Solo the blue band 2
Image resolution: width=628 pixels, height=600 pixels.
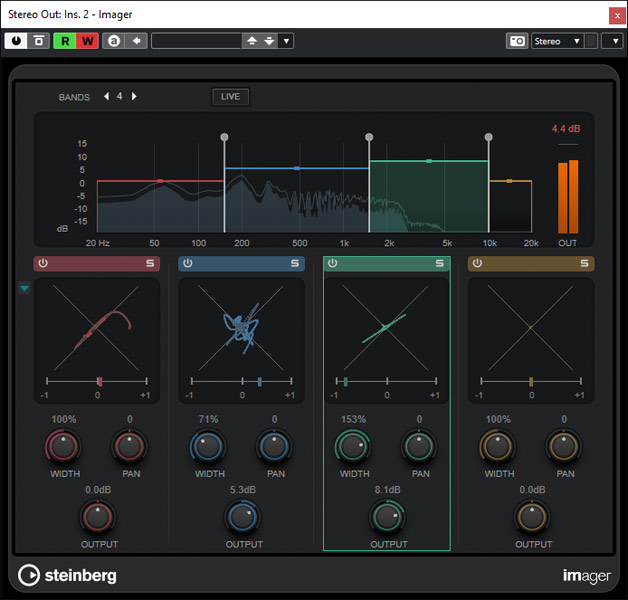click(x=295, y=264)
